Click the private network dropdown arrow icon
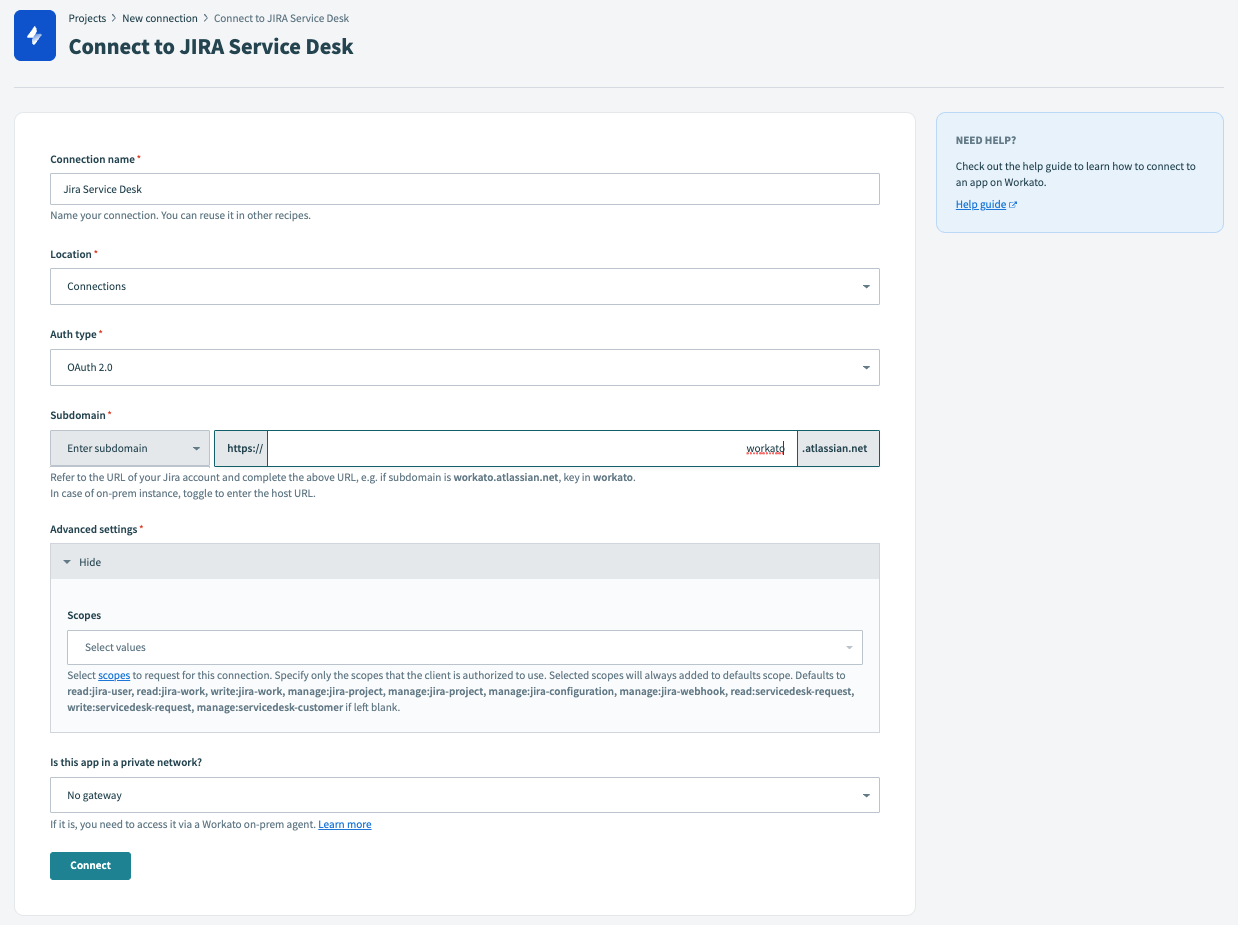Image resolution: width=1238 pixels, height=925 pixels. coord(866,794)
